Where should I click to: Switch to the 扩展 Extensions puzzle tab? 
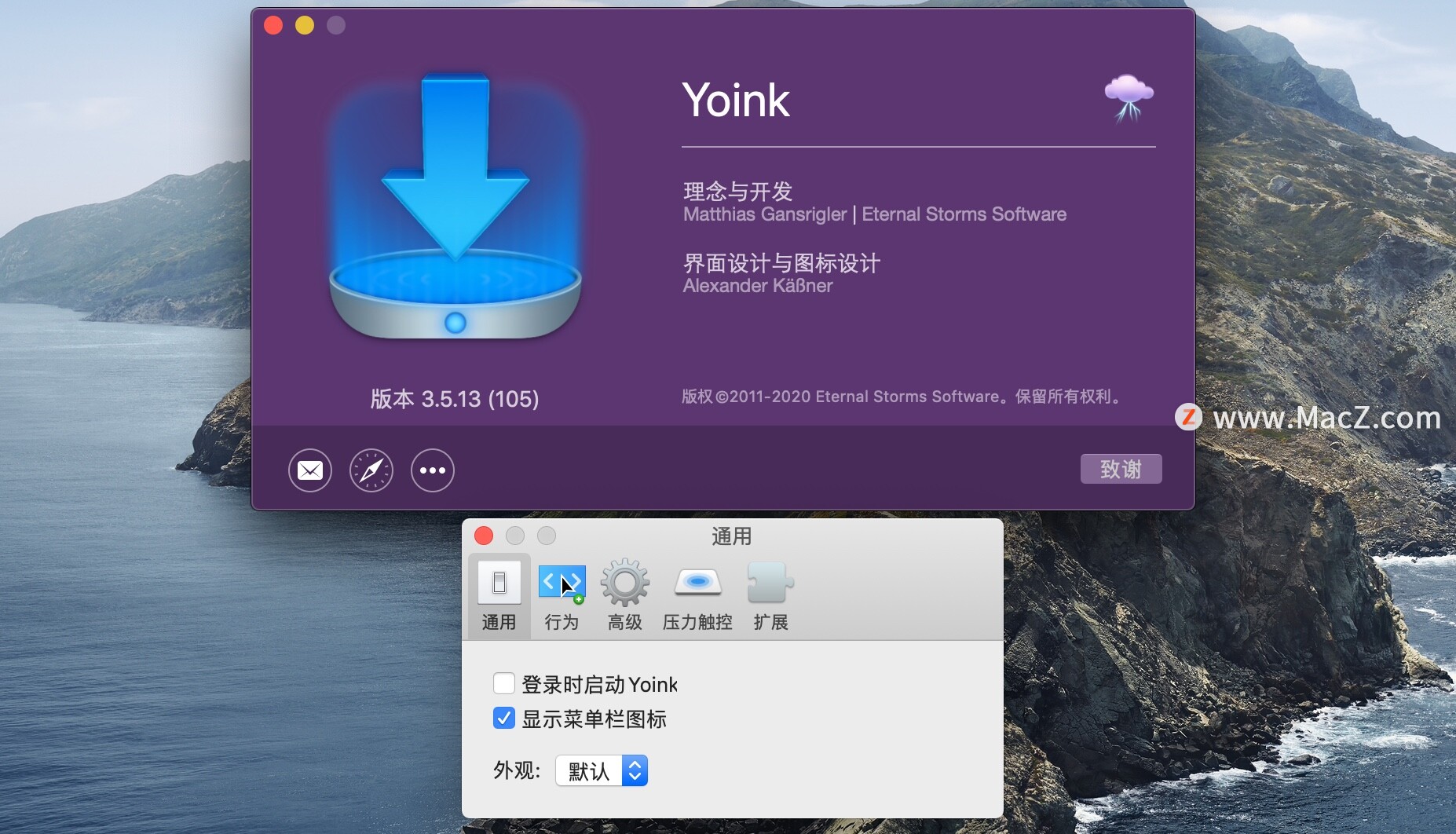click(x=770, y=596)
